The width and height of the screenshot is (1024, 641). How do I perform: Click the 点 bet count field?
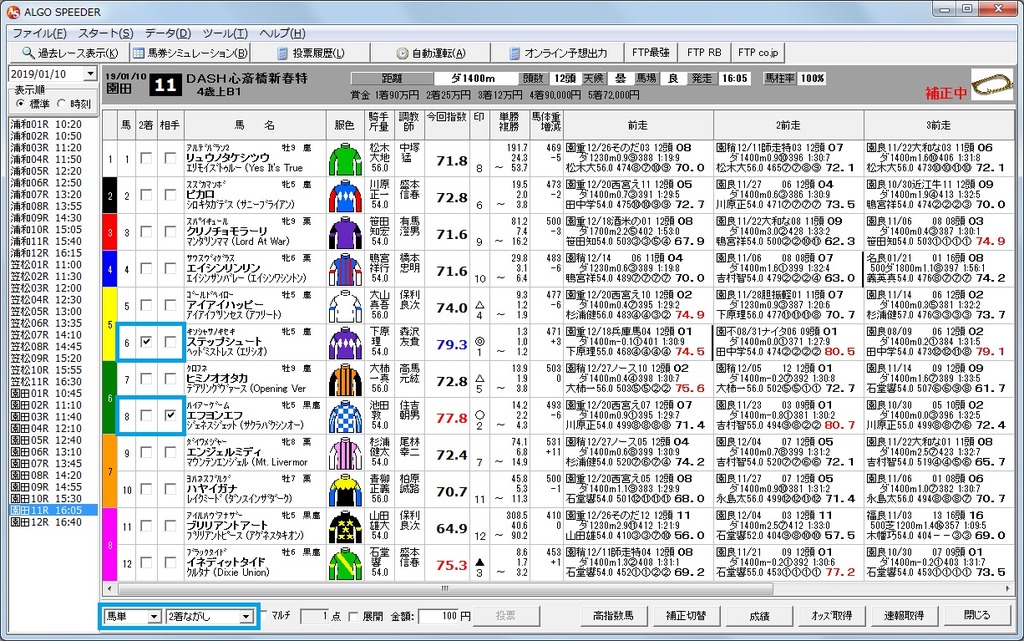(315, 616)
